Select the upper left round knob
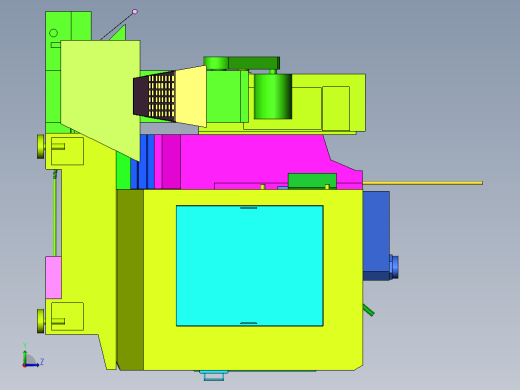The height and width of the screenshot is (390, 520). [41, 146]
